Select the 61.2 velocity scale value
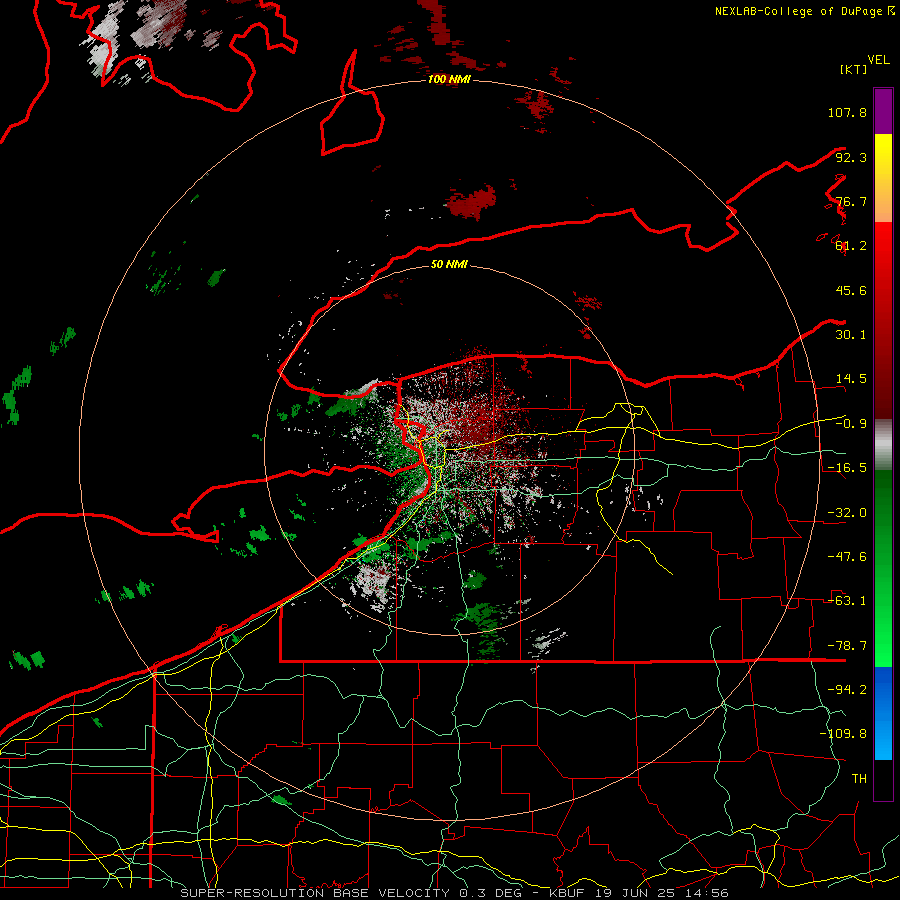 pyautogui.click(x=851, y=246)
